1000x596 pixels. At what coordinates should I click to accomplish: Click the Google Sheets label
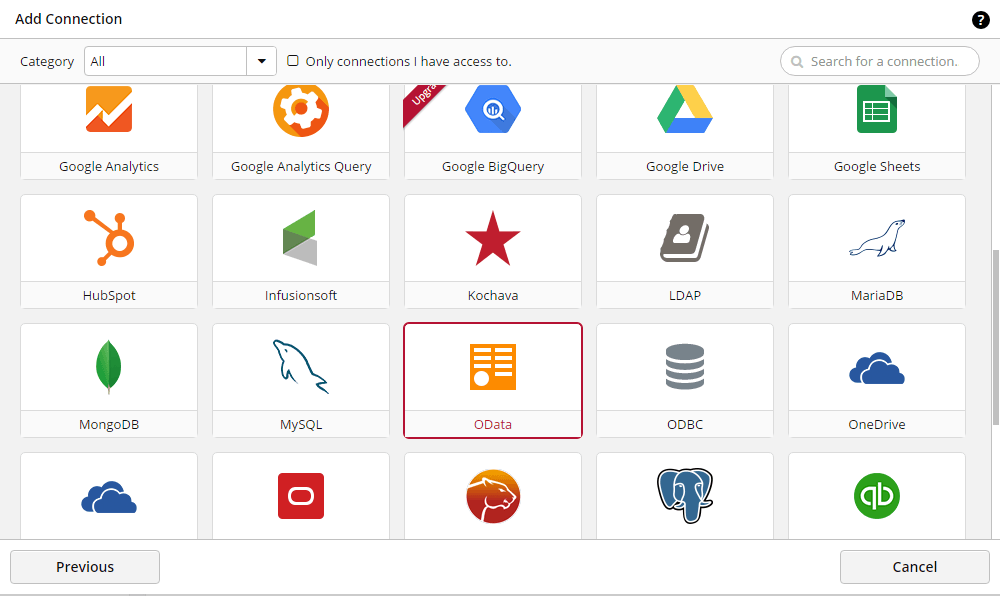tap(877, 166)
